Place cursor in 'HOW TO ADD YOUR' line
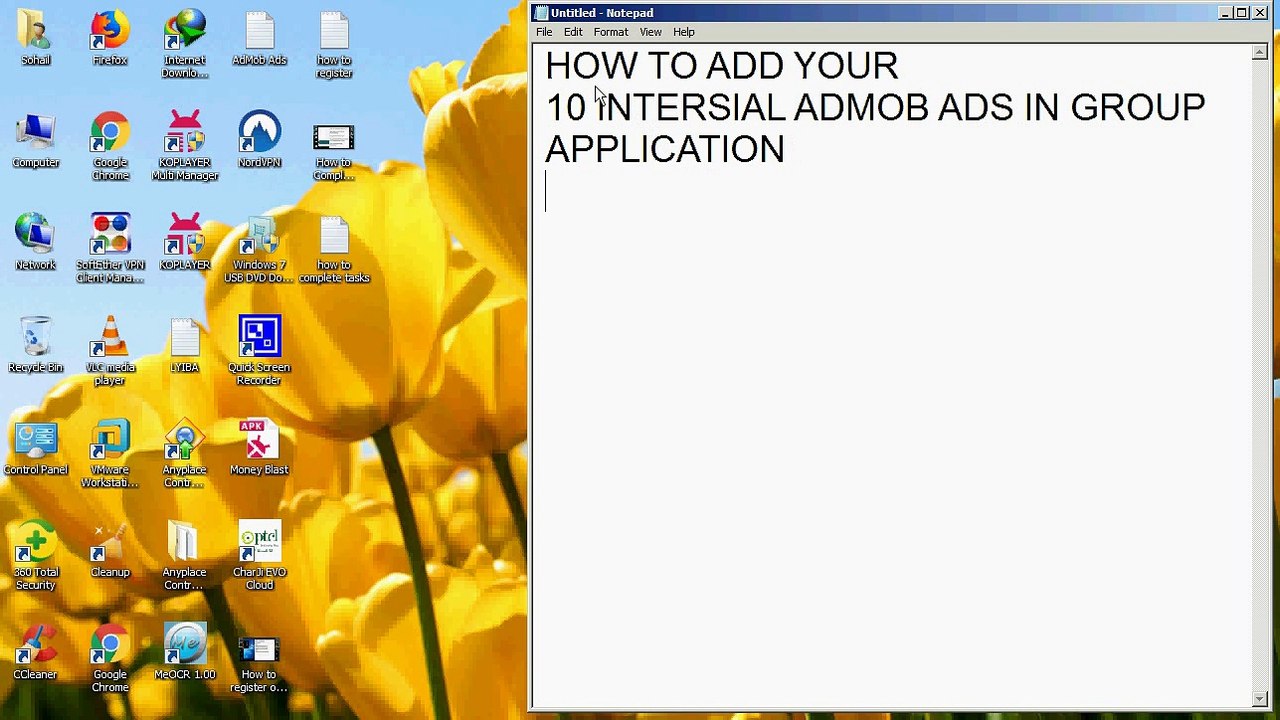The height and width of the screenshot is (720, 1280). tap(722, 66)
